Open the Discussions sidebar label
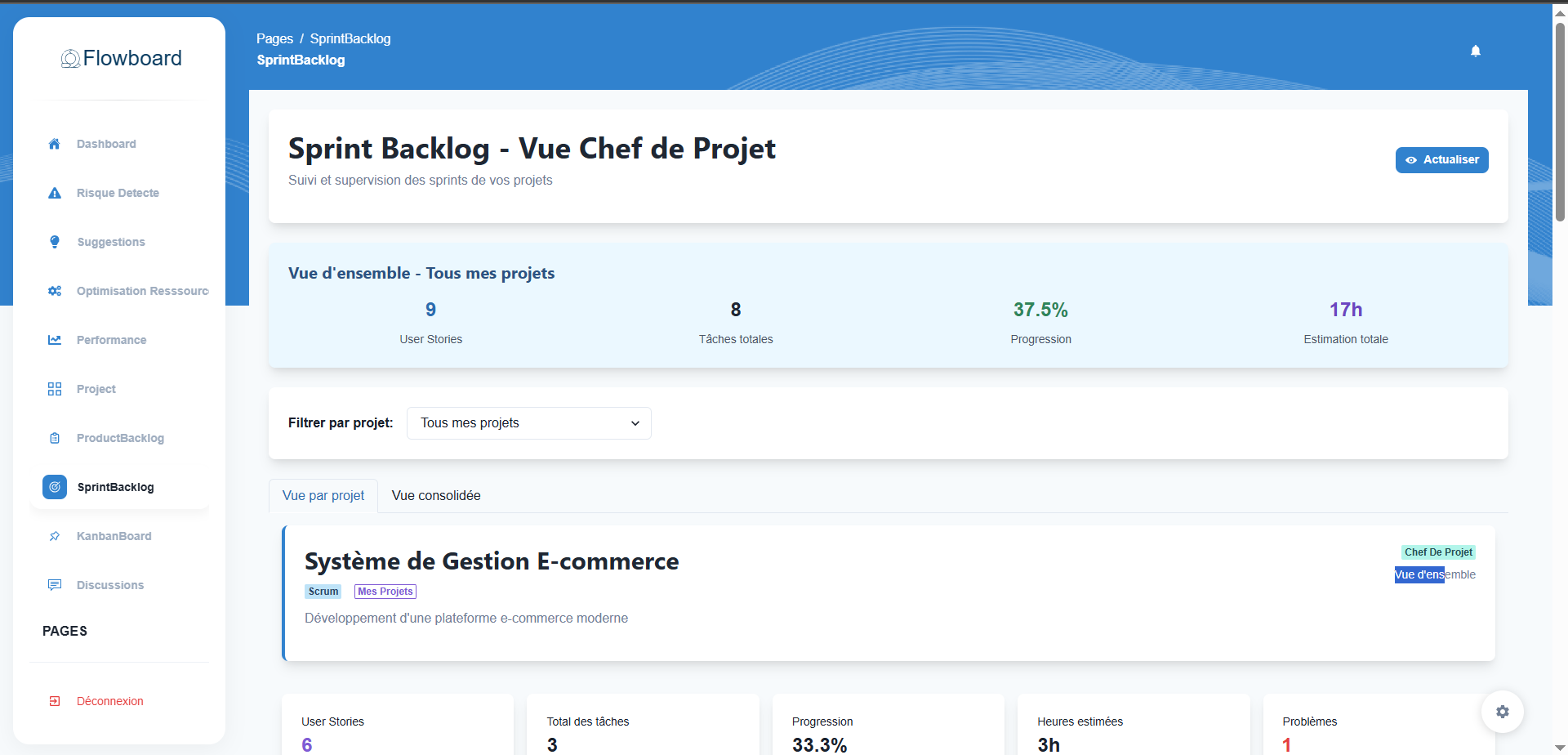The width and height of the screenshot is (1568, 755). 110,585
